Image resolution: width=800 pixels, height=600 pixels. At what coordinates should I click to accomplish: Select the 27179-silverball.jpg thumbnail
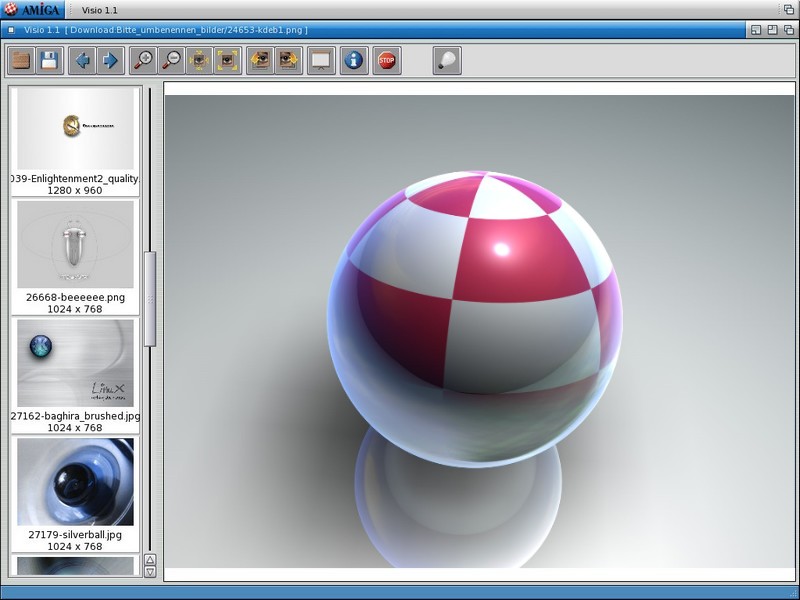pos(75,482)
